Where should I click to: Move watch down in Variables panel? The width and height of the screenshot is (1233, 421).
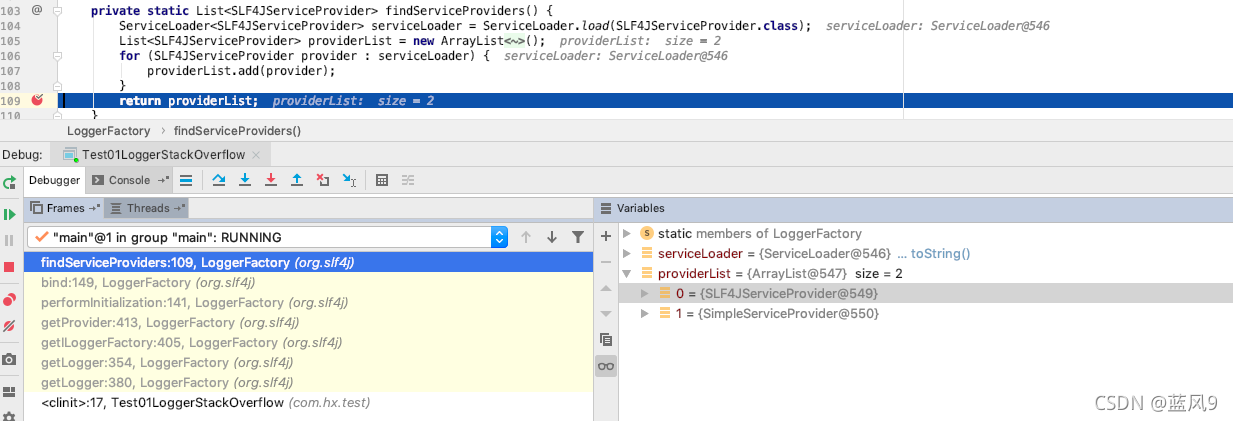click(605, 313)
